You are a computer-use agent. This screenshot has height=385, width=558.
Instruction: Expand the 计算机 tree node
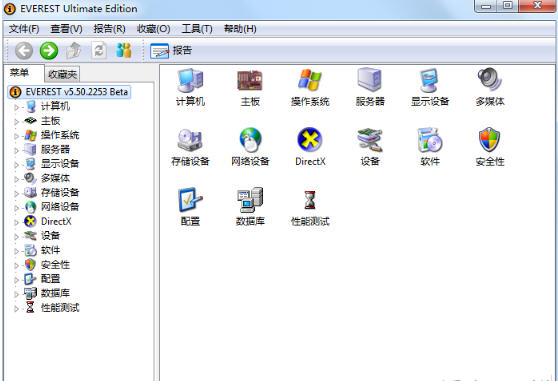click(16, 107)
